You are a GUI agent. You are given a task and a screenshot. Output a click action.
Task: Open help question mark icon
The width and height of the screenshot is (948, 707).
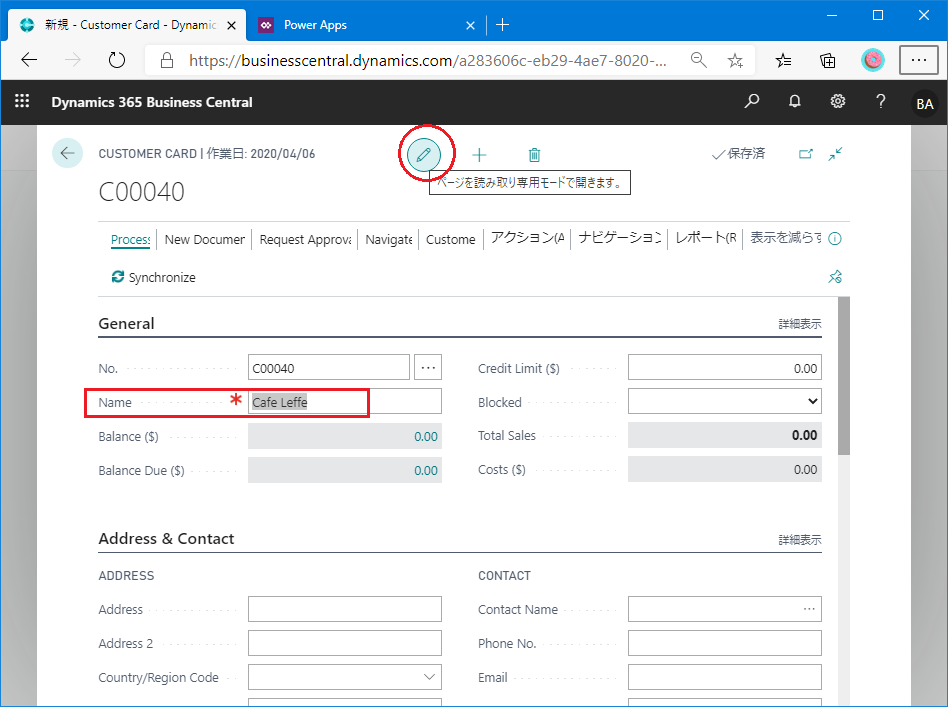(x=881, y=101)
